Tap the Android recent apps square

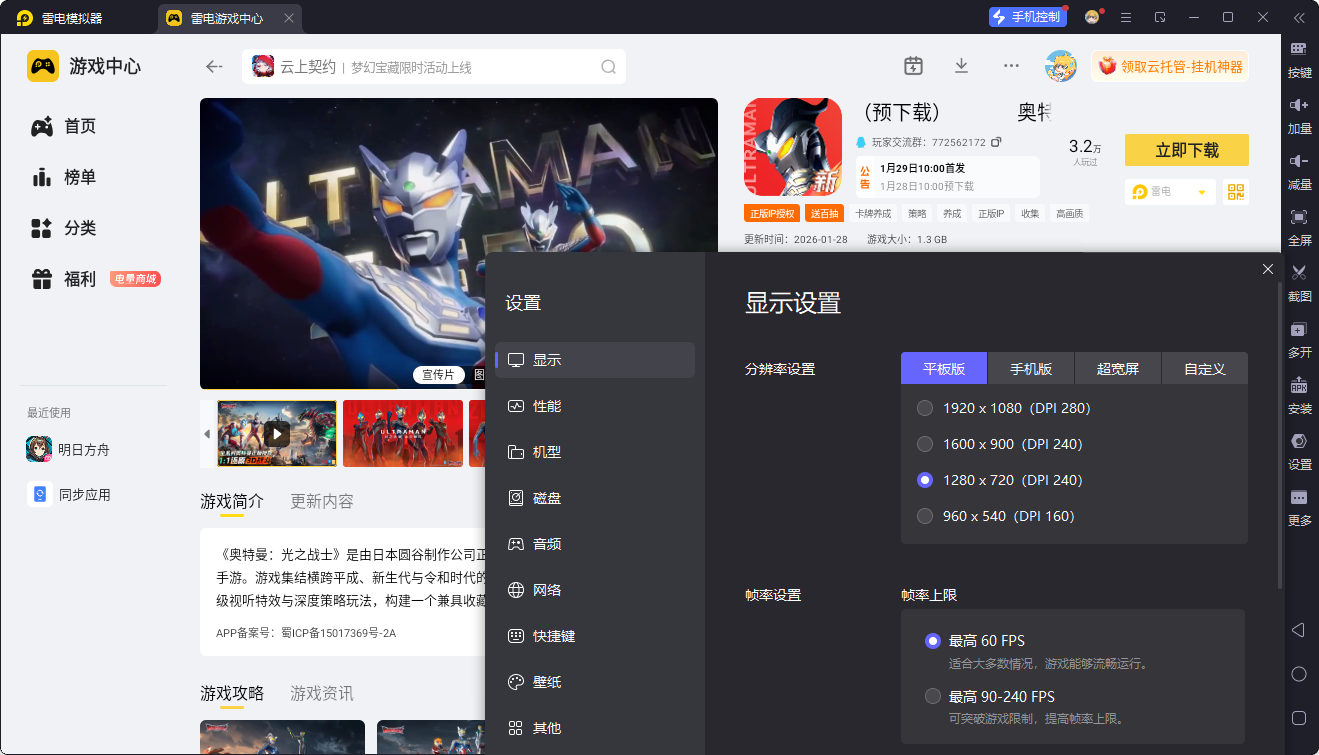pos(1298,718)
